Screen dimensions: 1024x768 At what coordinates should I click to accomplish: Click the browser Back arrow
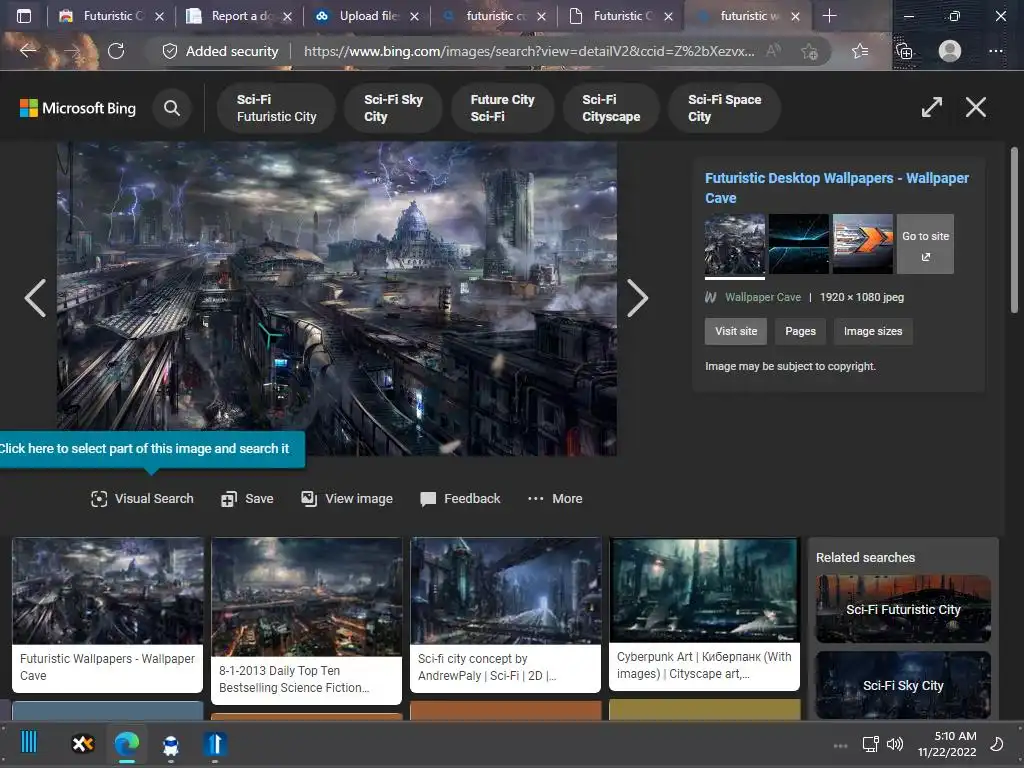click(27, 50)
